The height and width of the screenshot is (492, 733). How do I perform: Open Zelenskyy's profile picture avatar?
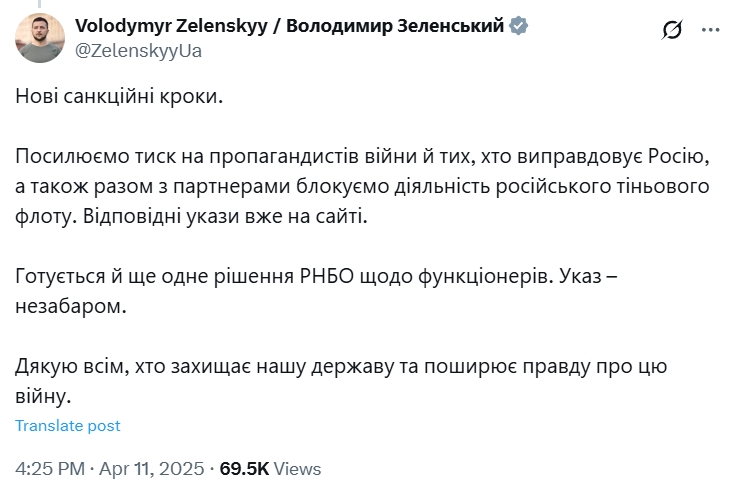click(40, 38)
